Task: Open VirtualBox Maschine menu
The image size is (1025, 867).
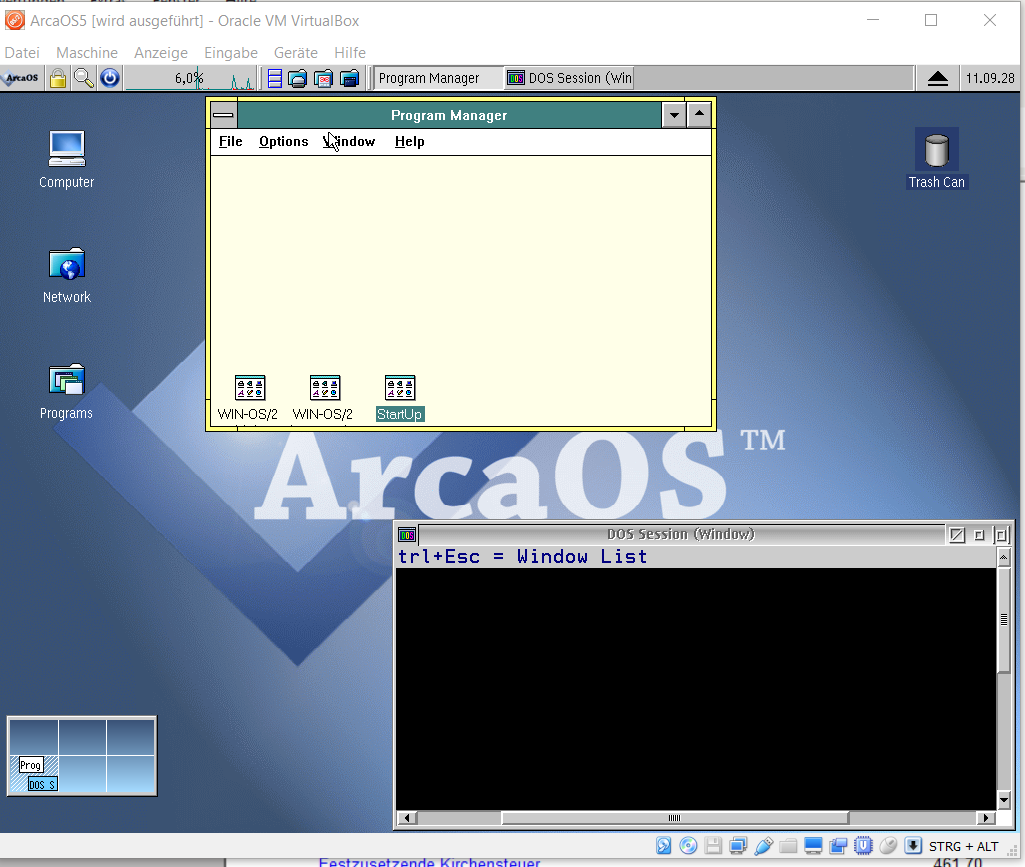Action: point(87,52)
